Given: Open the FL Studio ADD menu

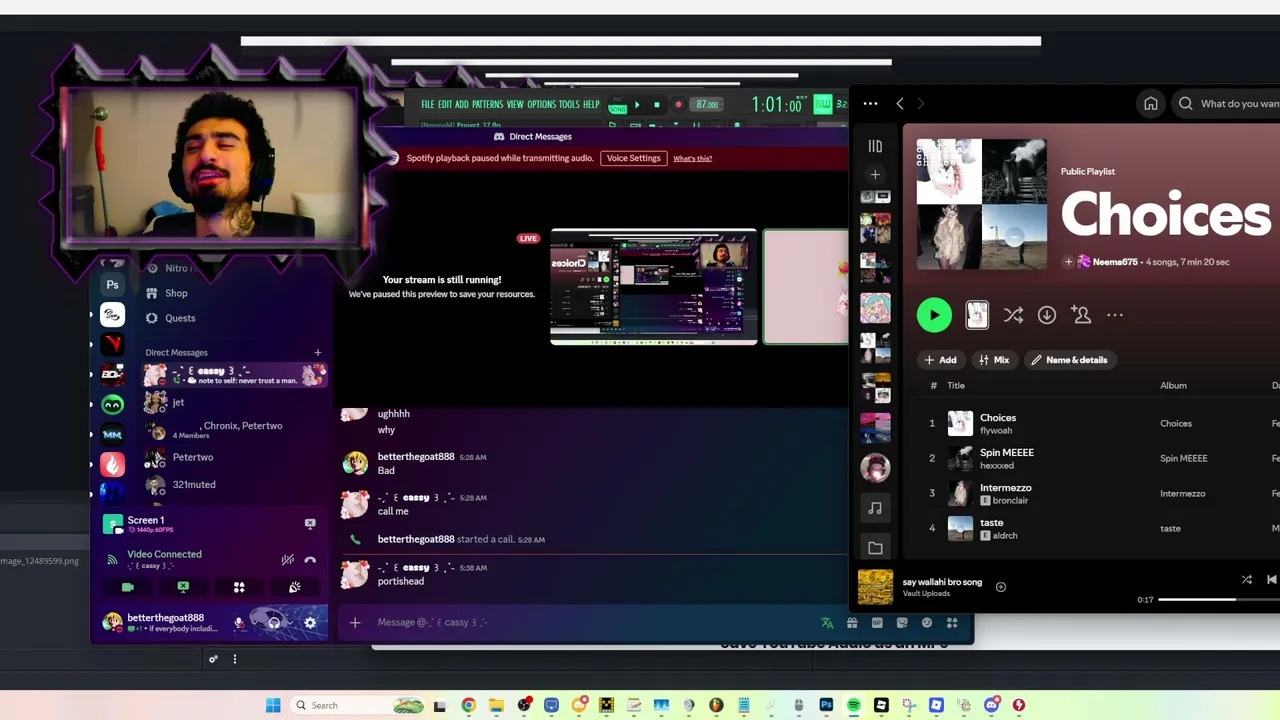Looking at the screenshot, I should pos(461,104).
